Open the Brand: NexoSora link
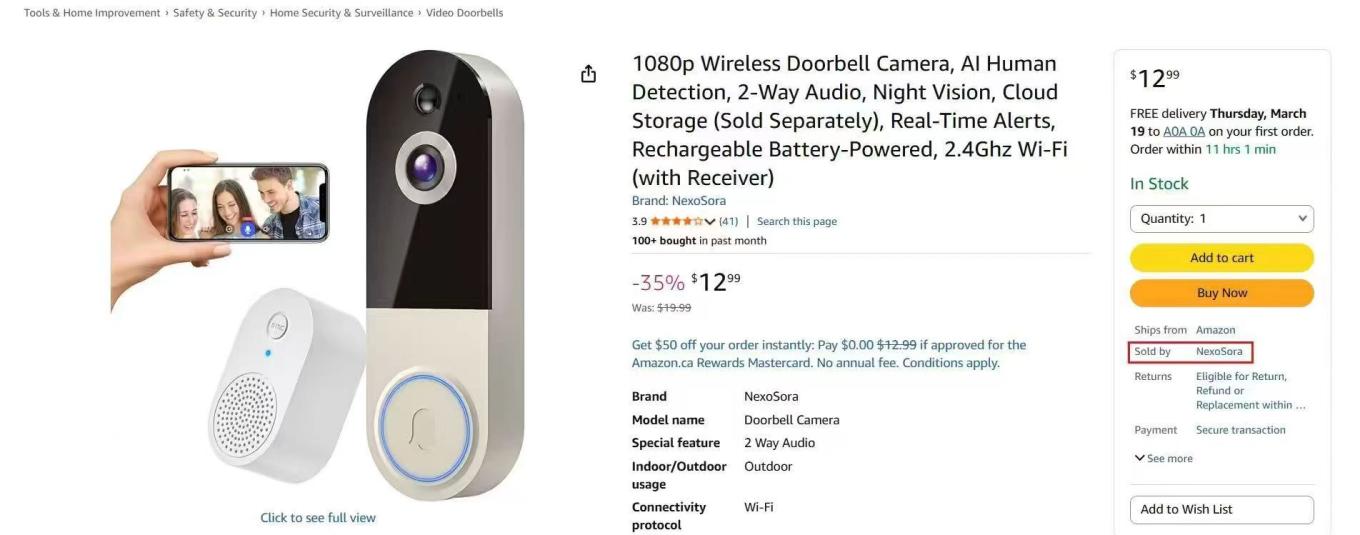 coord(679,201)
